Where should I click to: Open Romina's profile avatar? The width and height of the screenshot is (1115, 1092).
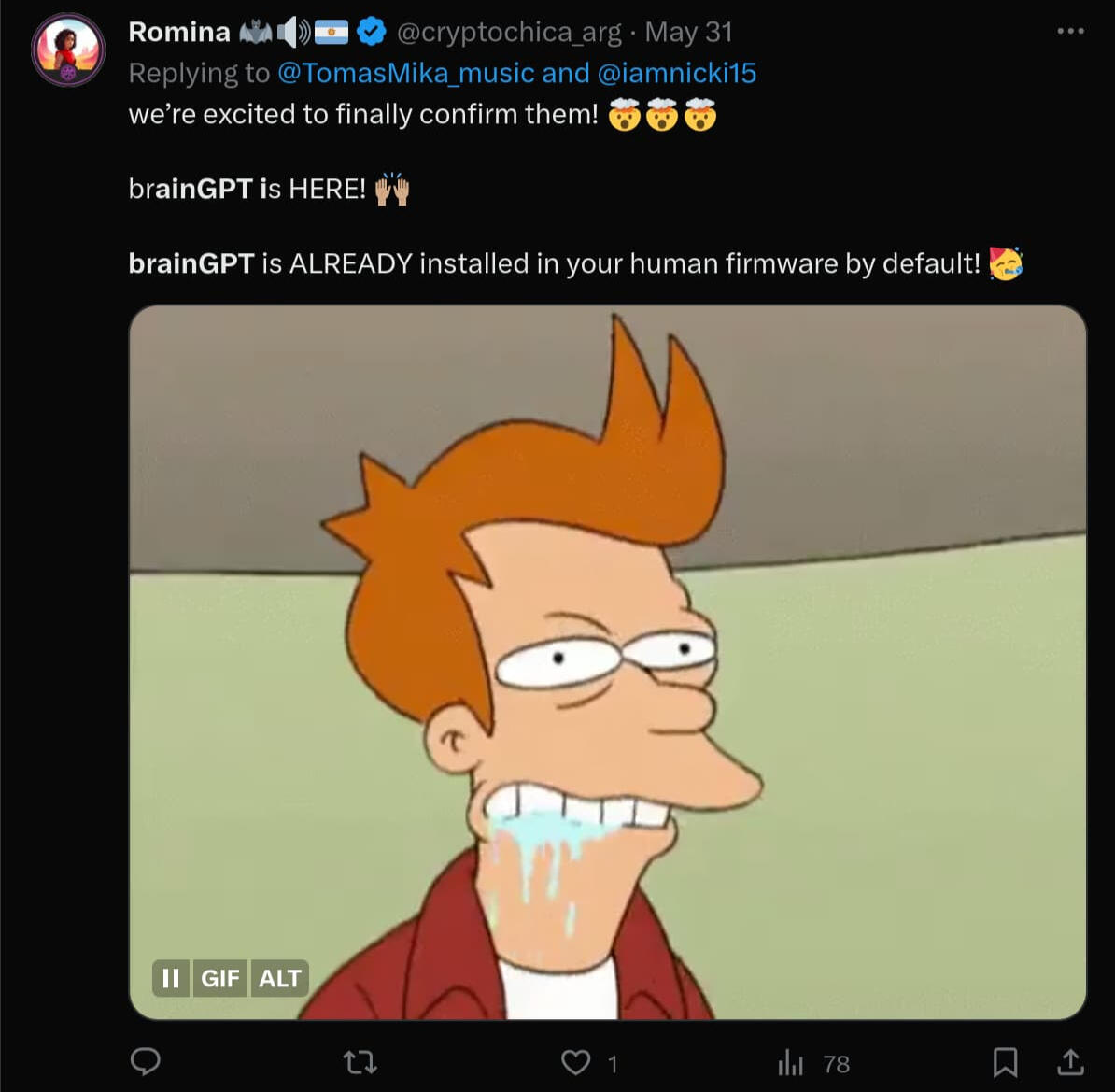tap(68, 50)
